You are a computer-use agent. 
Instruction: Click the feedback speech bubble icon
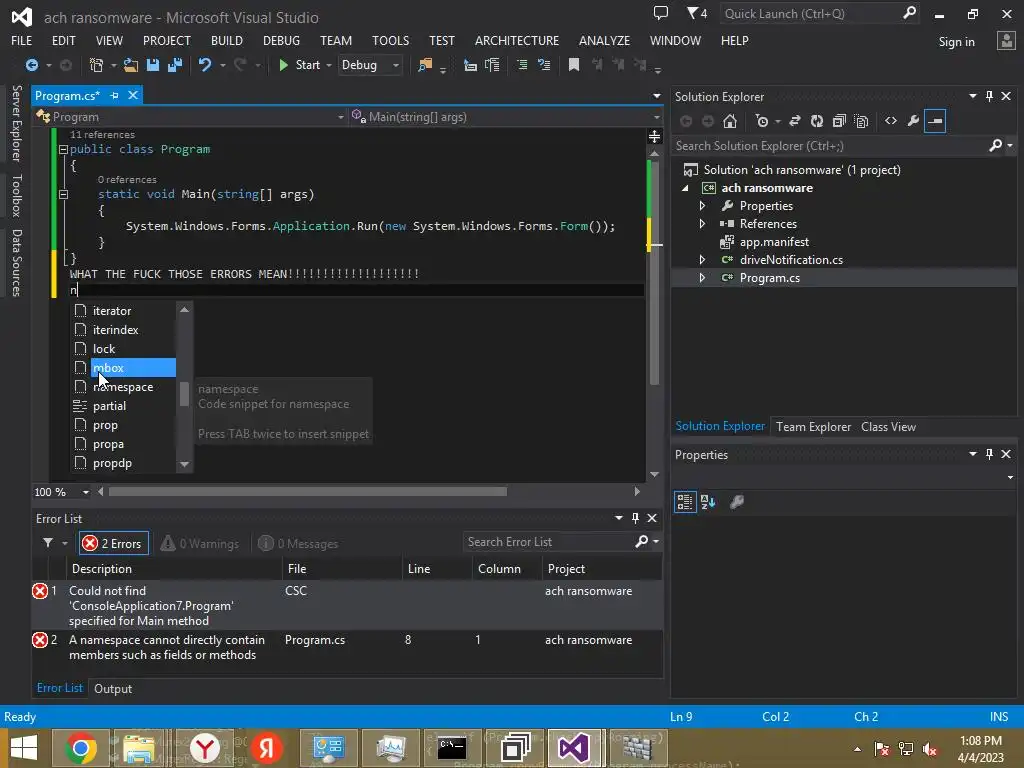[x=661, y=13]
